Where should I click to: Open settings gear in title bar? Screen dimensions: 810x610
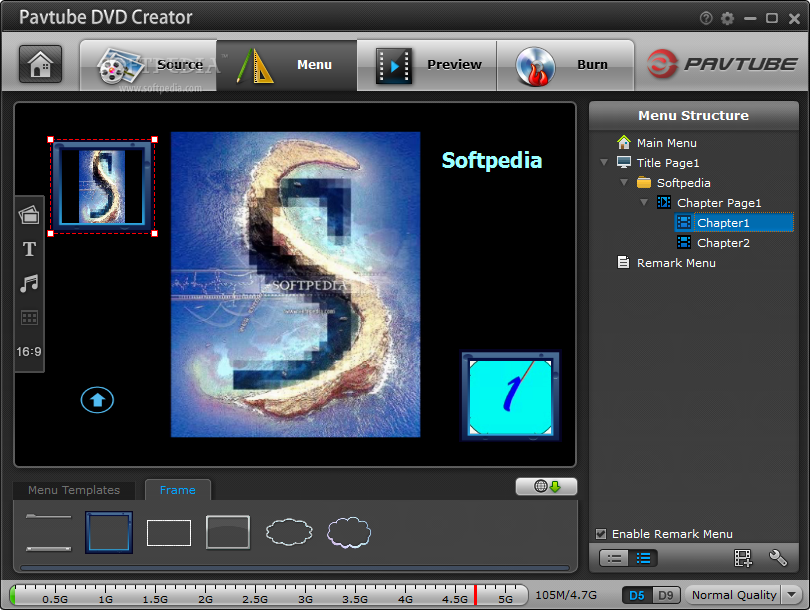(727, 19)
